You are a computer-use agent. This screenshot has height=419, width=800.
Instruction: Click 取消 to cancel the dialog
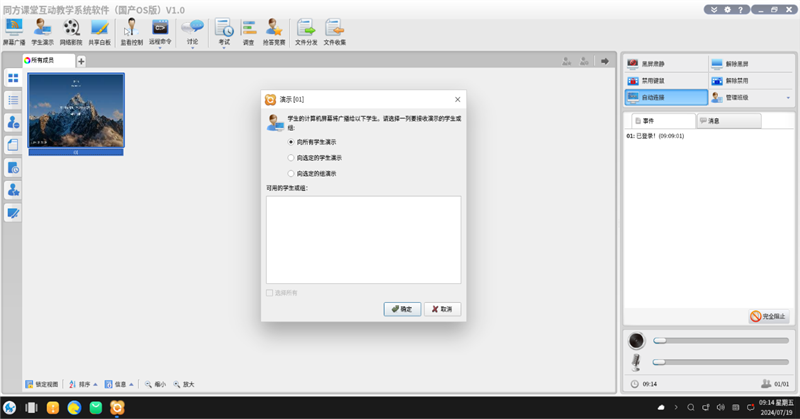(x=442, y=309)
